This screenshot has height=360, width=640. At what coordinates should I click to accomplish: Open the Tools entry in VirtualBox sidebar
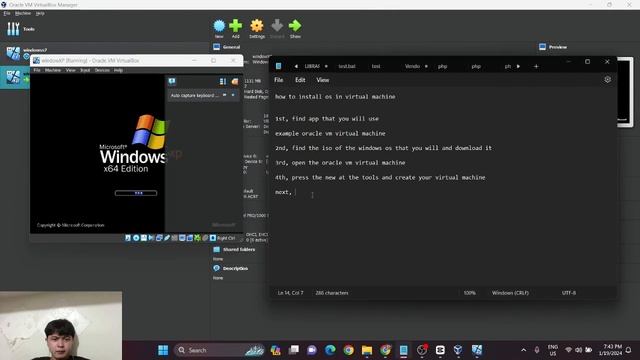[x=20, y=29]
